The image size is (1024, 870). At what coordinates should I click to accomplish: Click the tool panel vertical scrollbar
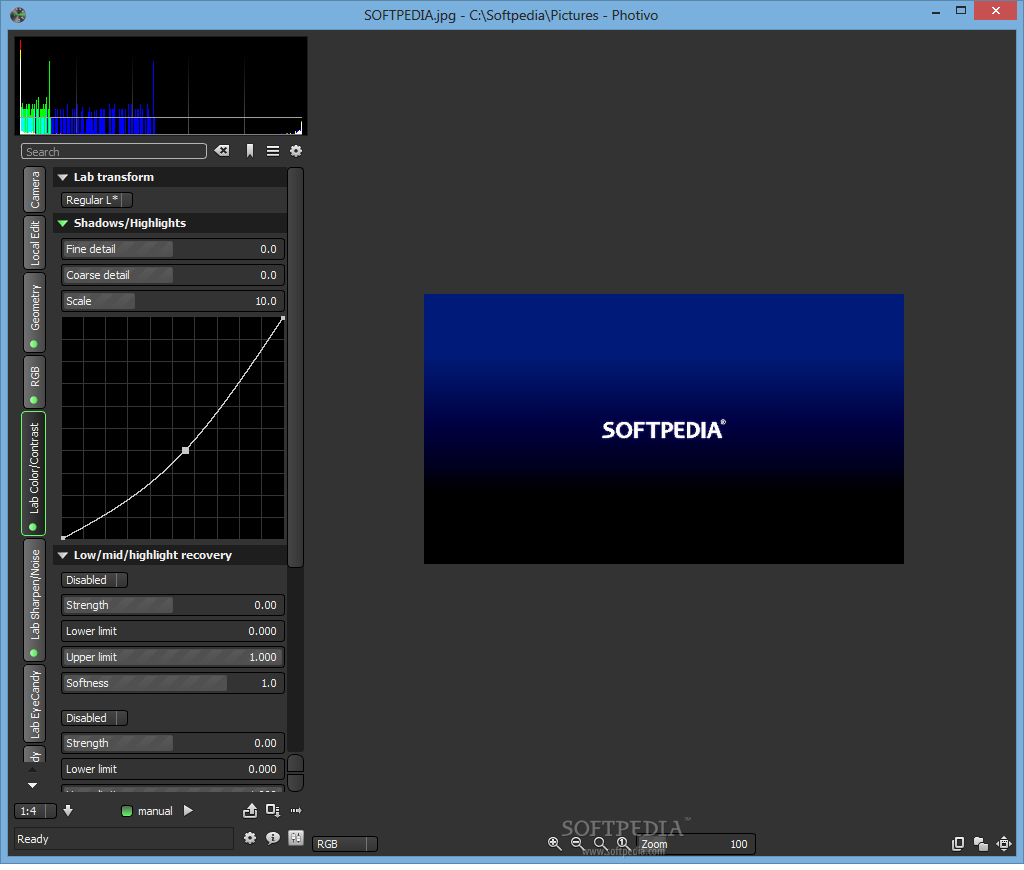click(295, 367)
